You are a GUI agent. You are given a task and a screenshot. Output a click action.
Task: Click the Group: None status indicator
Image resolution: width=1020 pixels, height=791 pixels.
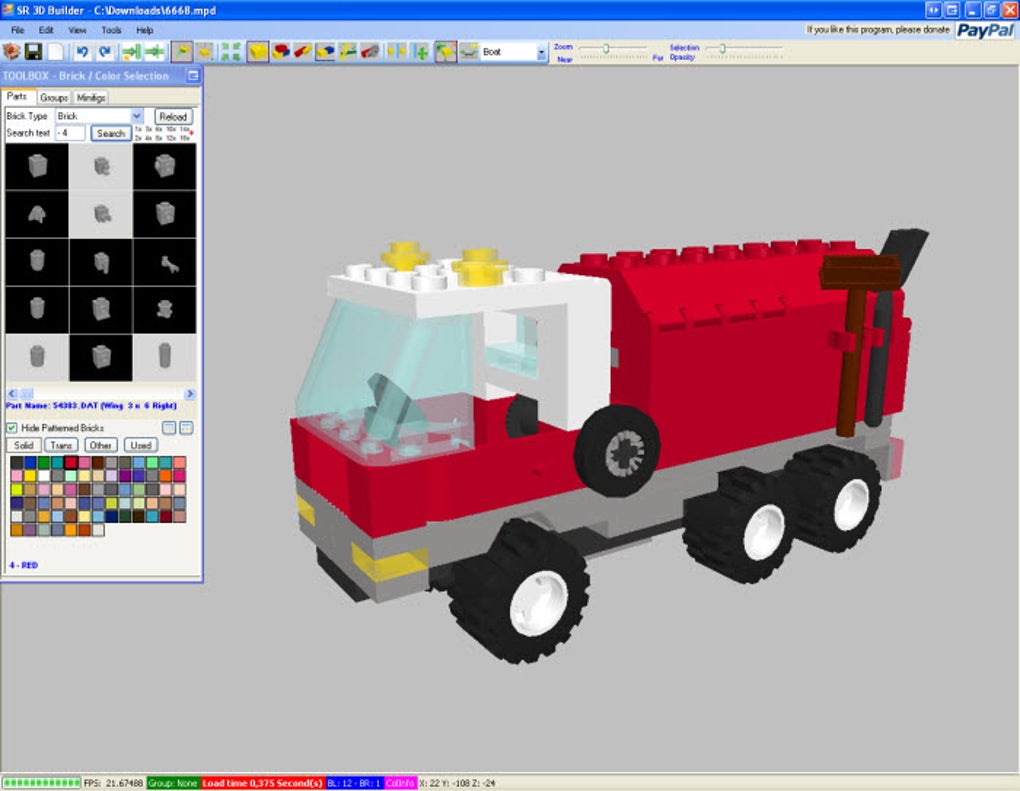click(172, 783)
